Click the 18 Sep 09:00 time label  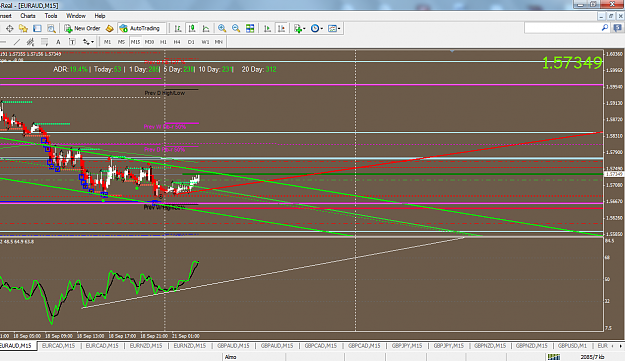(x=59, y=336)
